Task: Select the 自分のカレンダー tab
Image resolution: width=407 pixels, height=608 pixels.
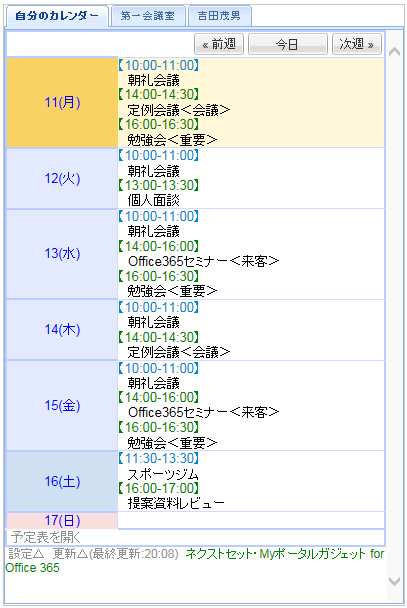Action: (57, 16)
